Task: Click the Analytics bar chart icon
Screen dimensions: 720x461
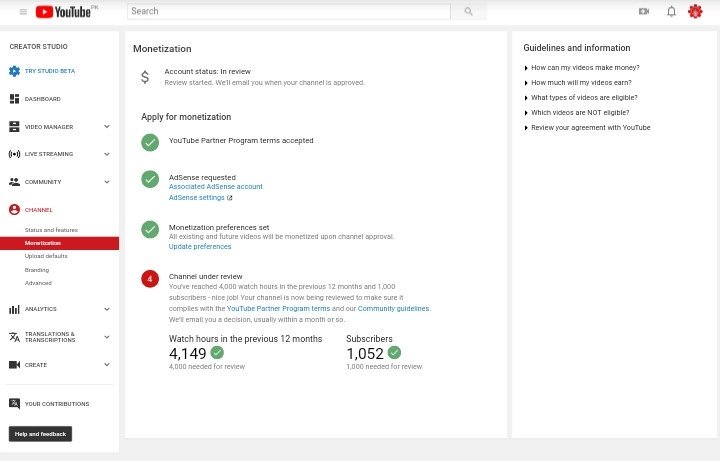Action: click(14, 309)
